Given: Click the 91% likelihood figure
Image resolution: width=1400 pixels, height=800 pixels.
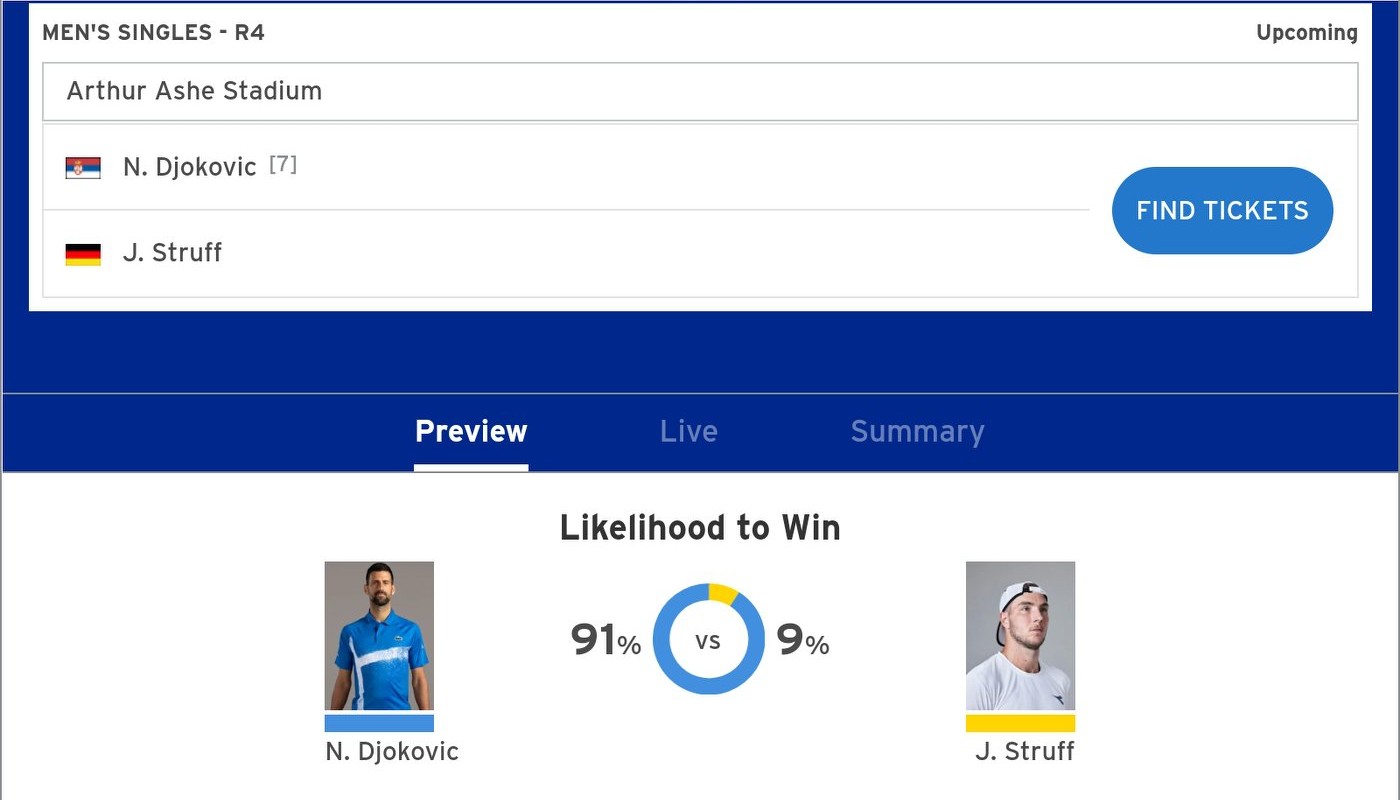Looking at the screenshot, I should tap(605, 641).
